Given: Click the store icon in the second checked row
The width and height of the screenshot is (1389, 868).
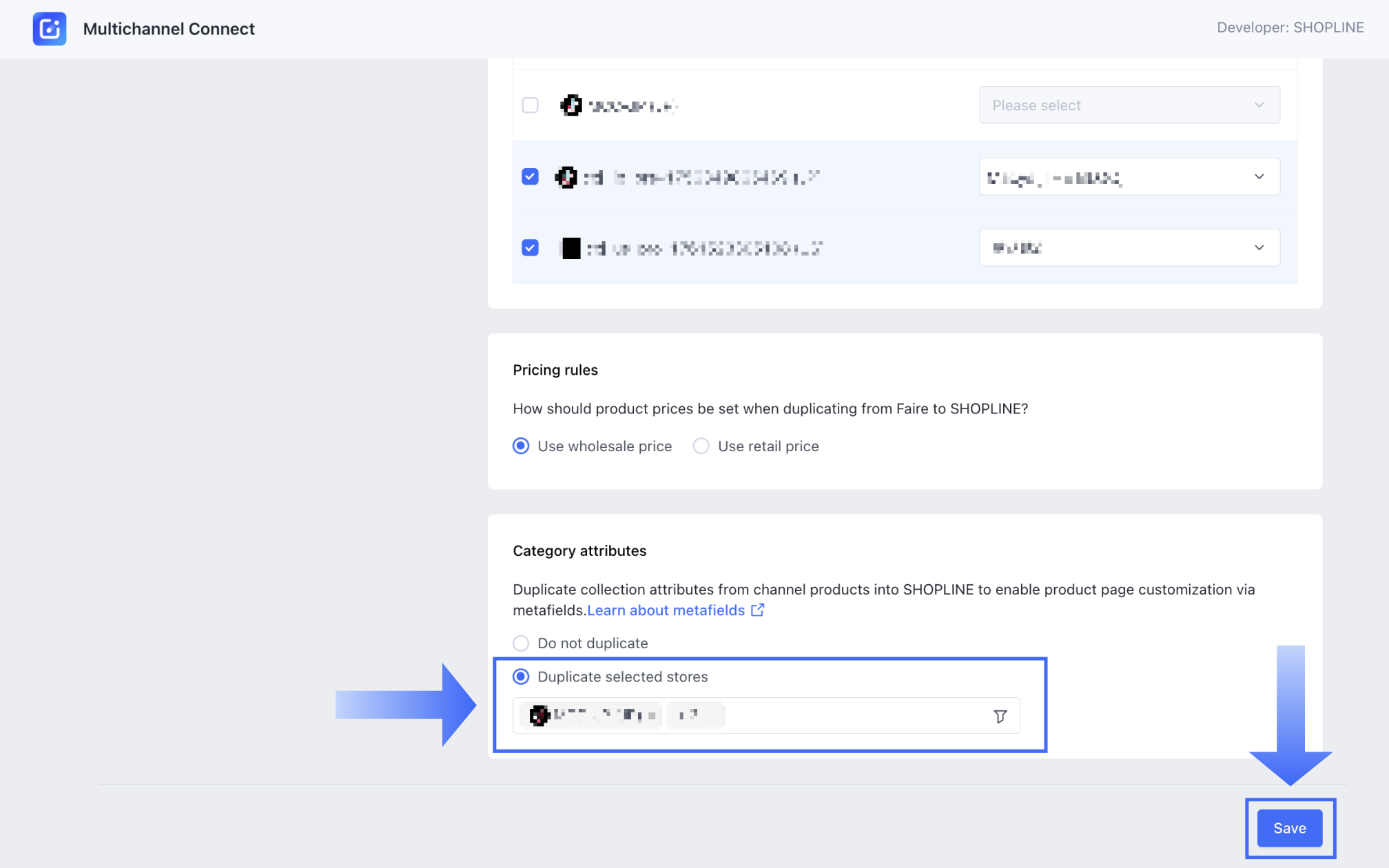Looking at the screenshot, I should 566,177.
